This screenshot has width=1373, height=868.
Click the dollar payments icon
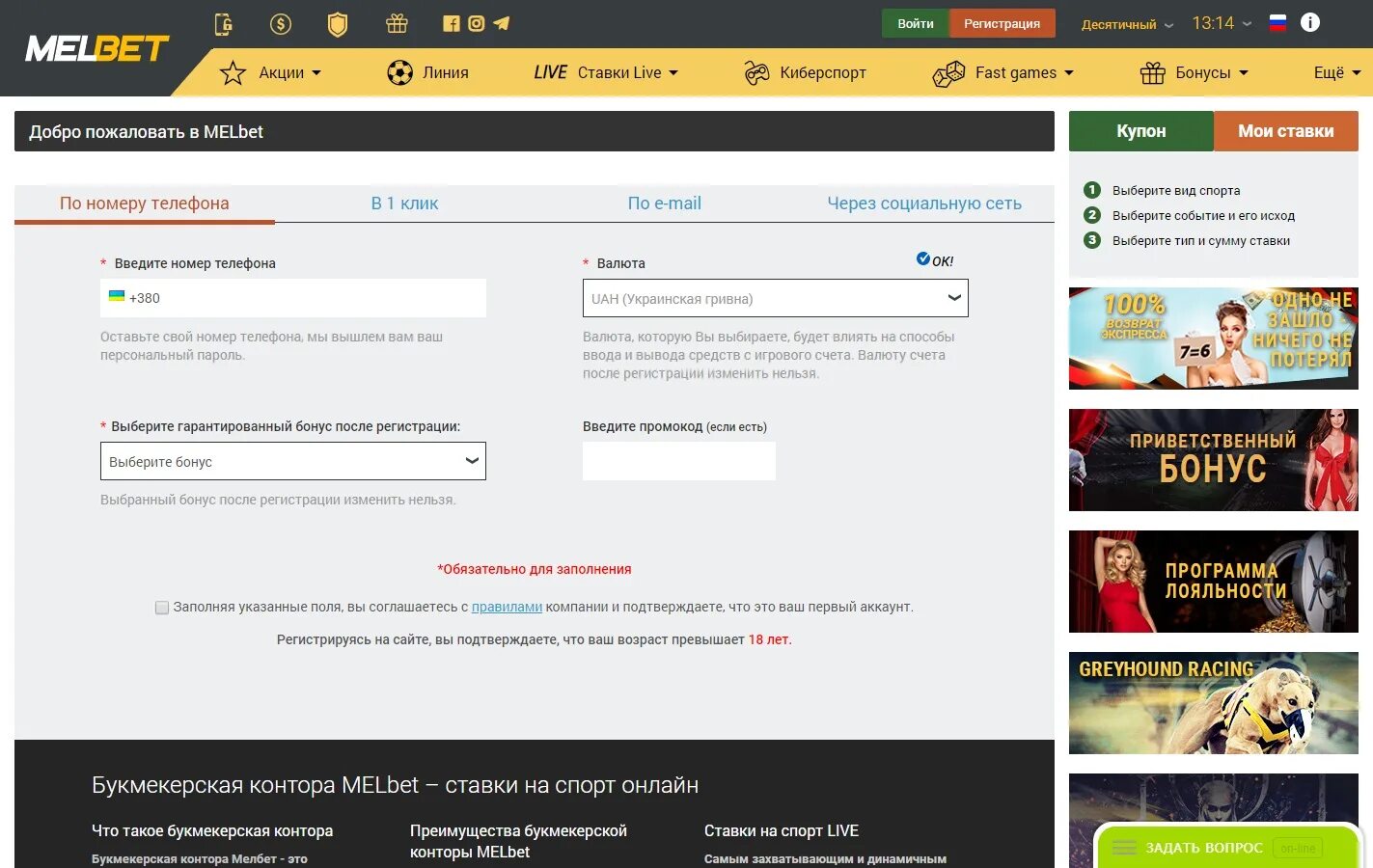pos(281,23)
